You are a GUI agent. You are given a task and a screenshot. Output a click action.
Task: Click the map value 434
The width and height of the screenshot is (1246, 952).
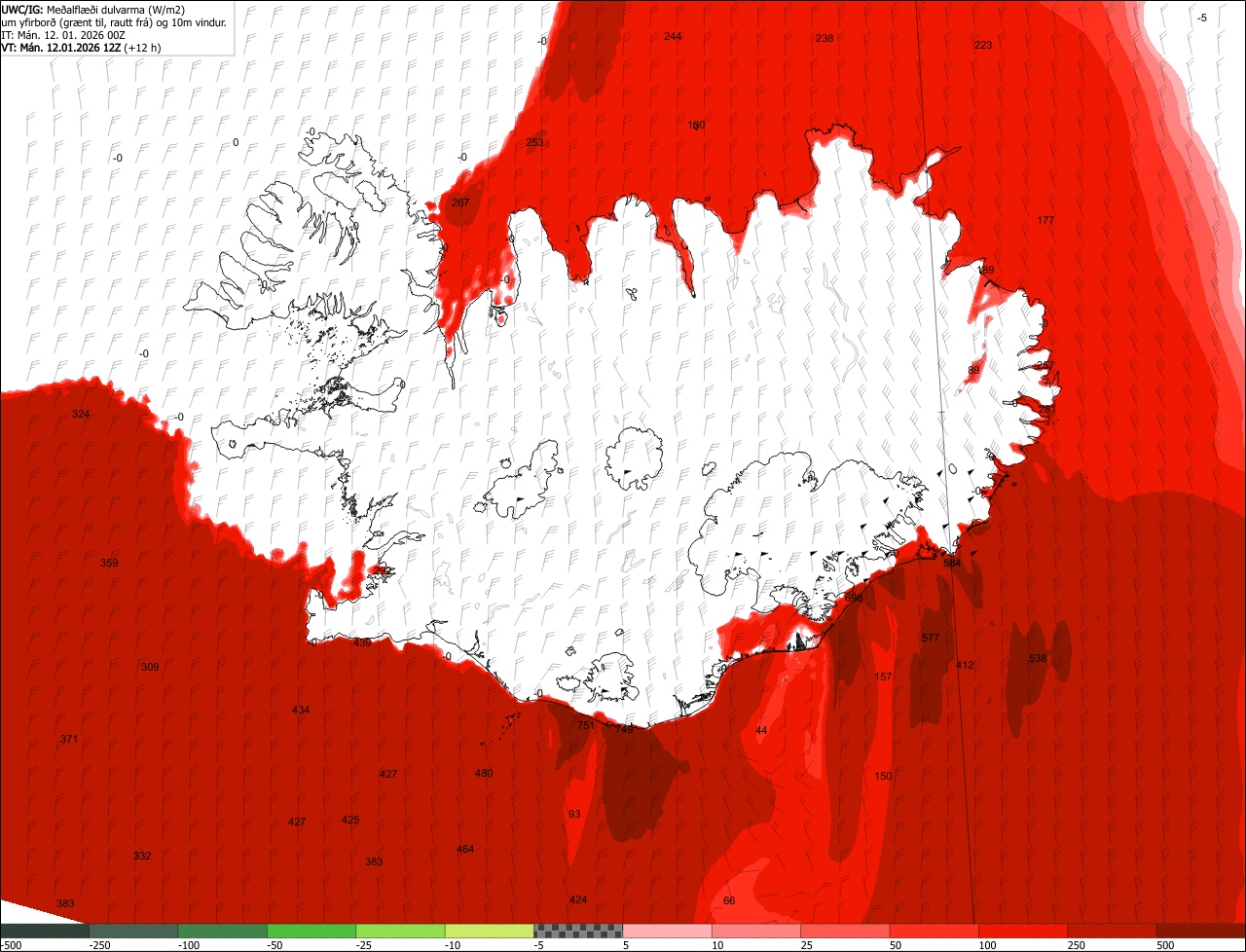click(x=301, y=710)
